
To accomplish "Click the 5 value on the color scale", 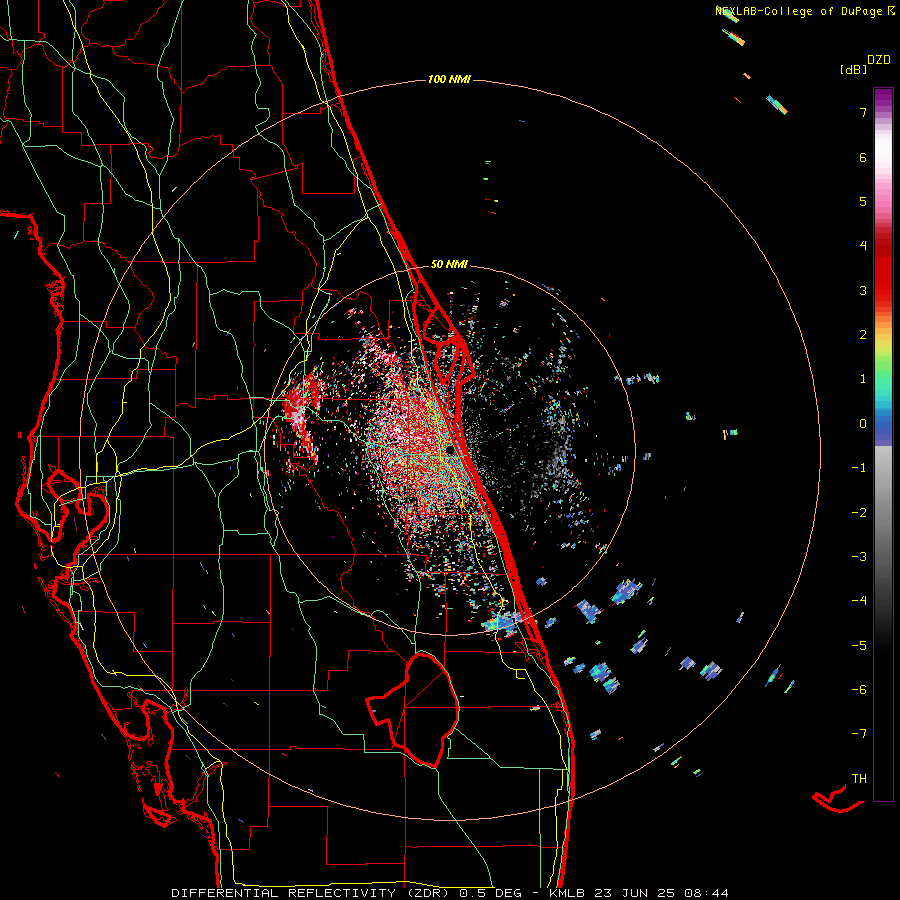I will click(863, 201).
